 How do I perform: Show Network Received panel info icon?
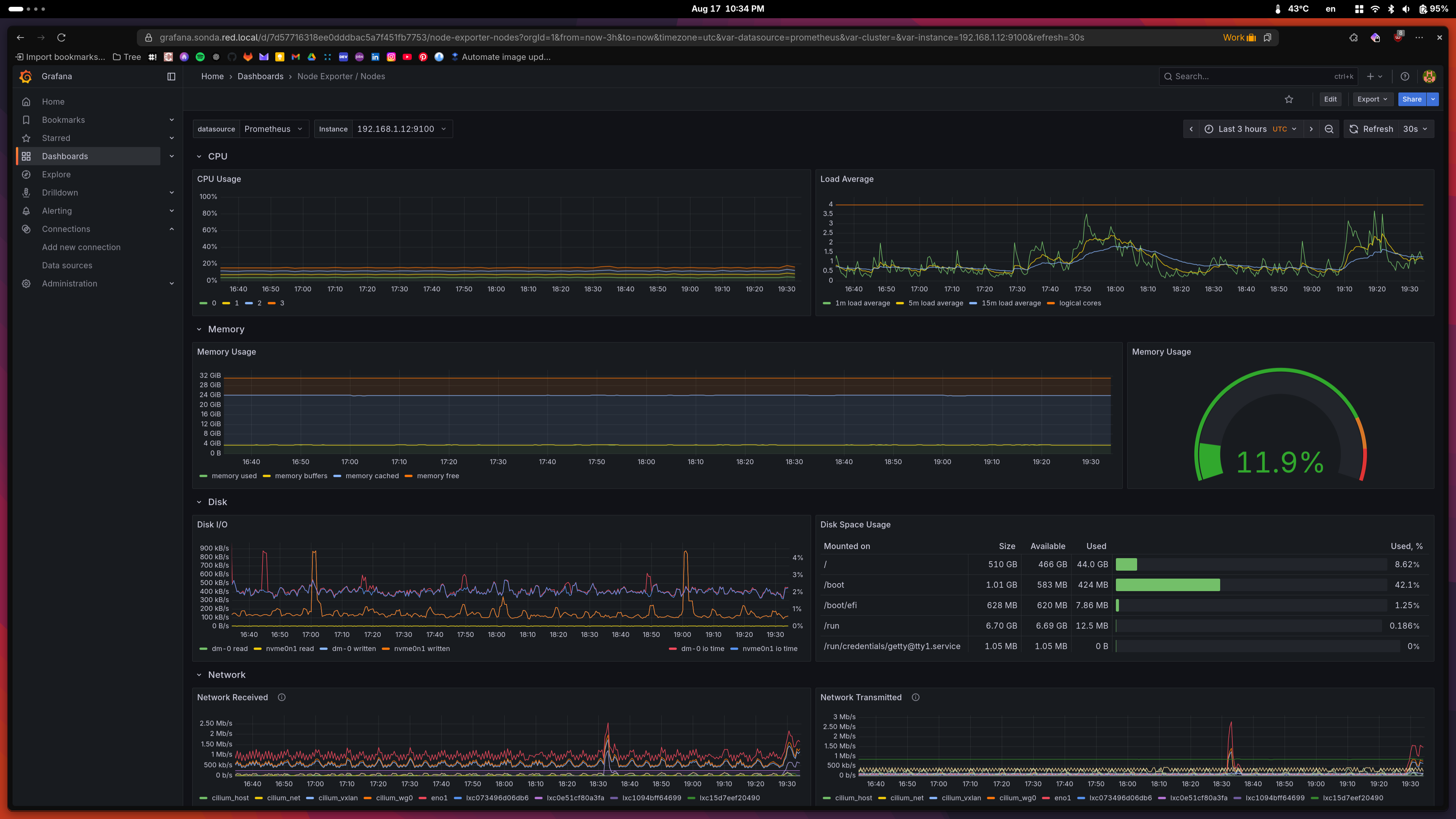click(x=281, y=697)
